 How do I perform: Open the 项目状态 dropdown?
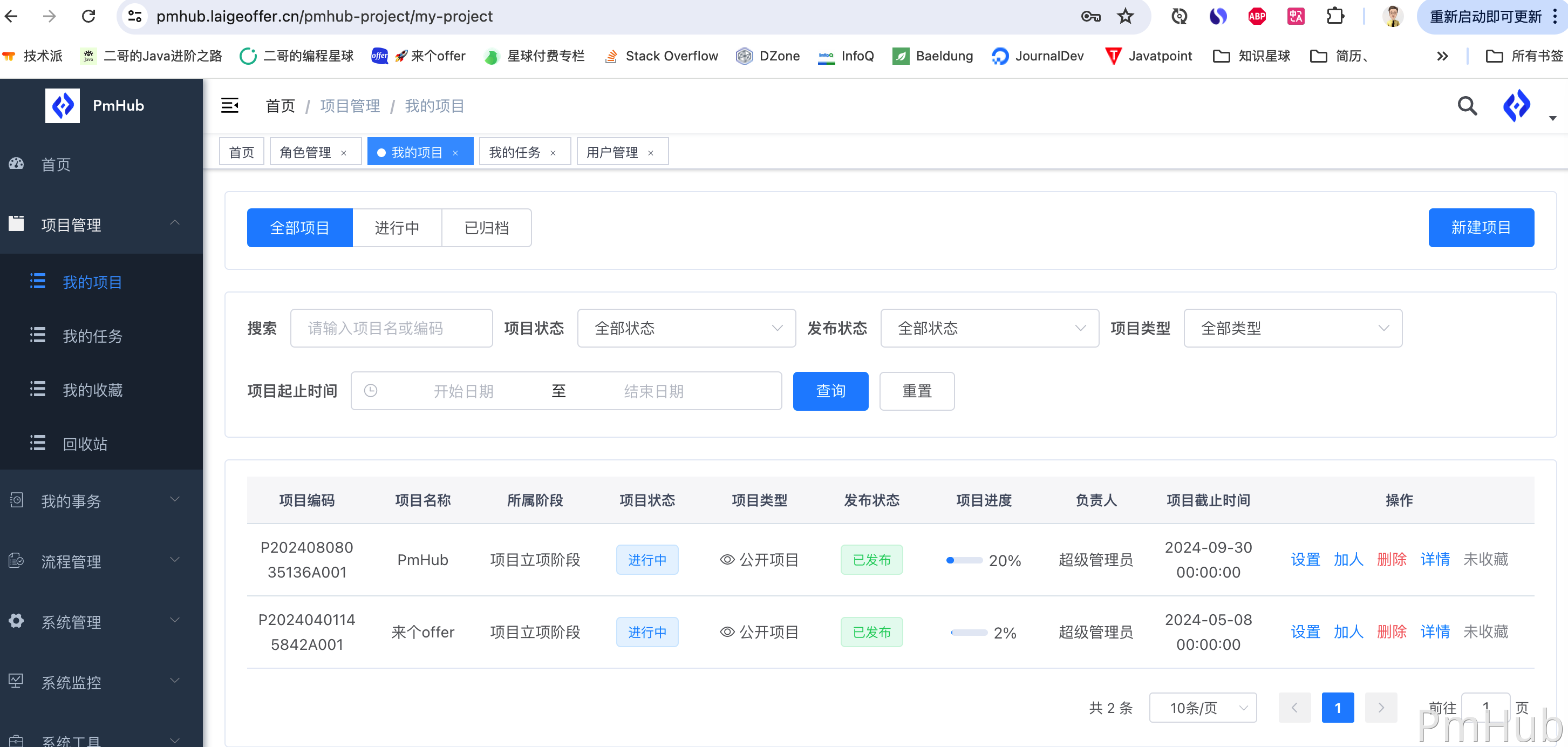(x=686, y=328)
